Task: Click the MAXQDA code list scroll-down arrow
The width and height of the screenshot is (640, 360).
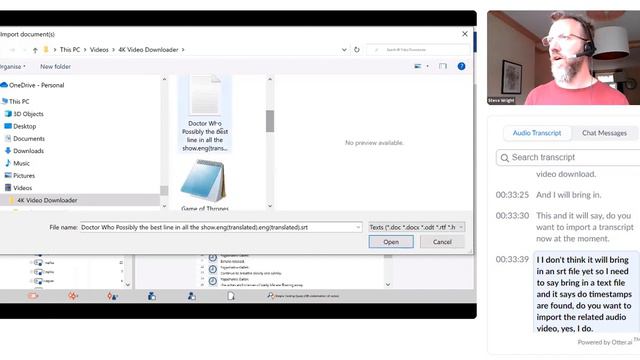Action: [x=128, y=284]
